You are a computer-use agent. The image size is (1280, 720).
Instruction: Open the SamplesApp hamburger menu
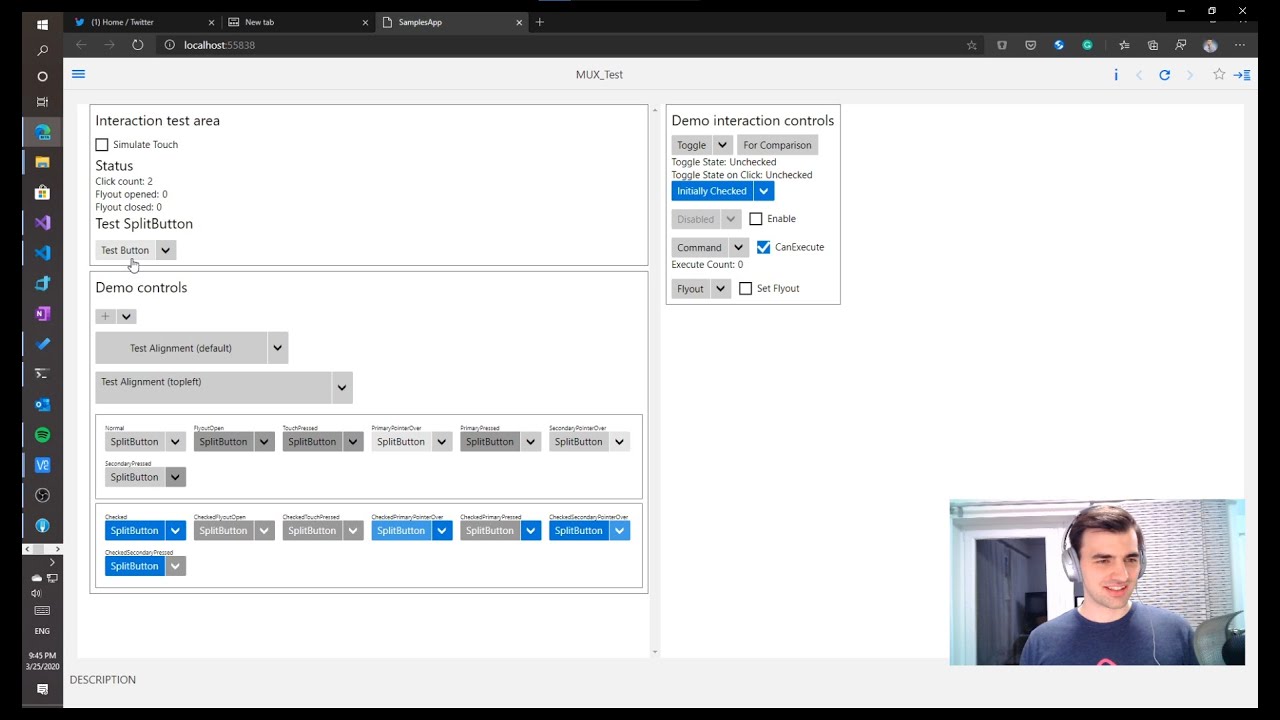[78, 74]
